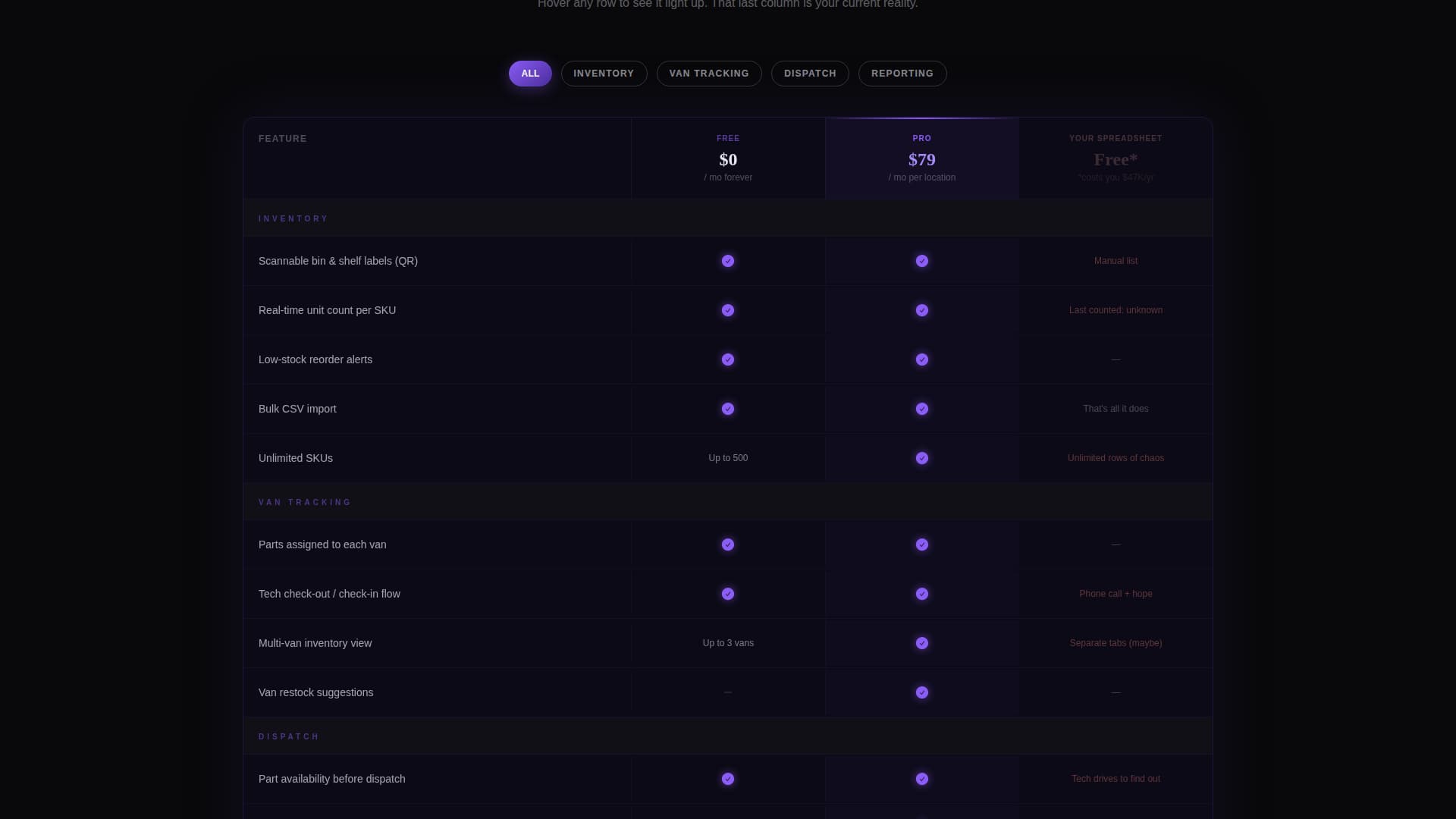1456x819 pixels.
Task: Click the PRO $79 pricing header
Action: tap(922, 158)
